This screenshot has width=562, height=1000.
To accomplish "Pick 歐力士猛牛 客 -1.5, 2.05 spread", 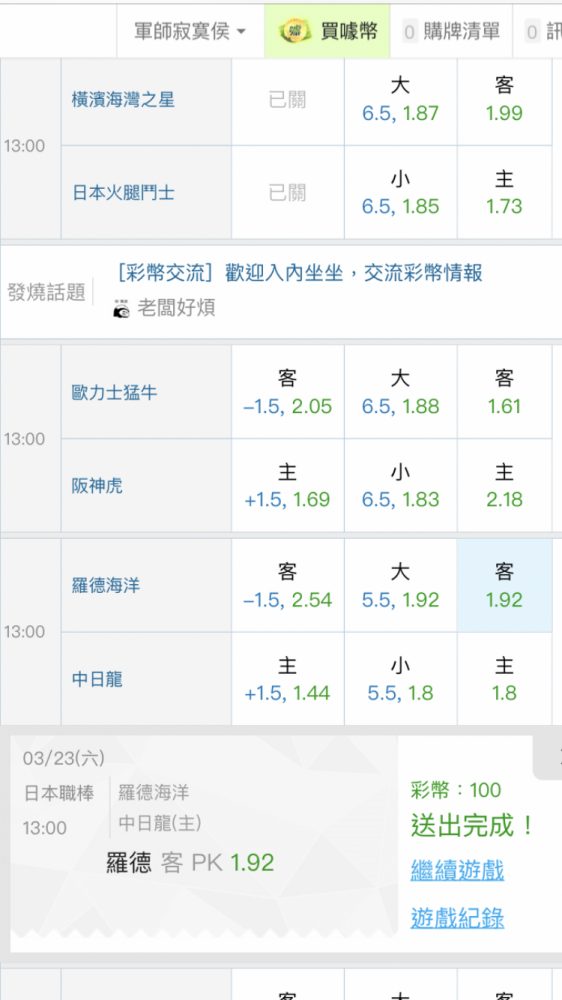I will 288,392.
